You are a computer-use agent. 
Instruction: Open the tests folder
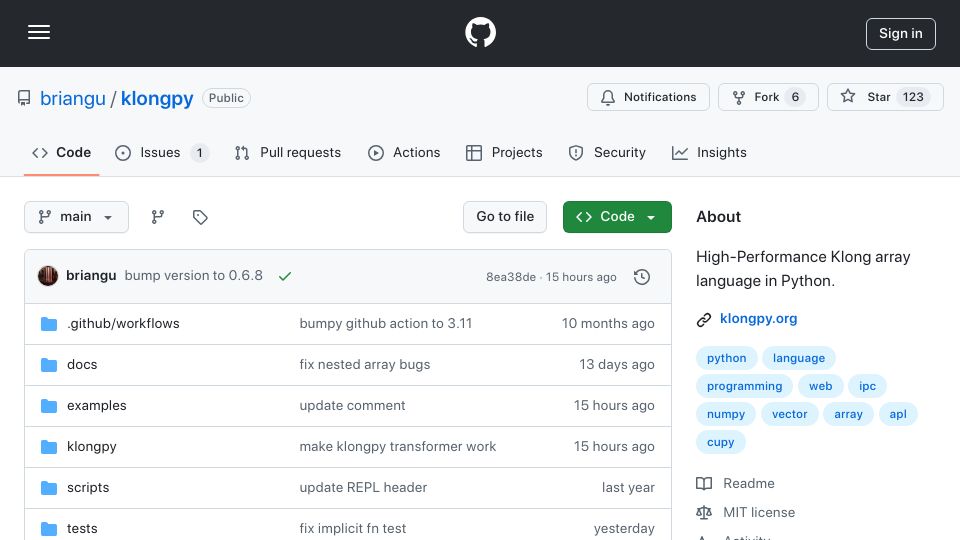click(82, 528)
